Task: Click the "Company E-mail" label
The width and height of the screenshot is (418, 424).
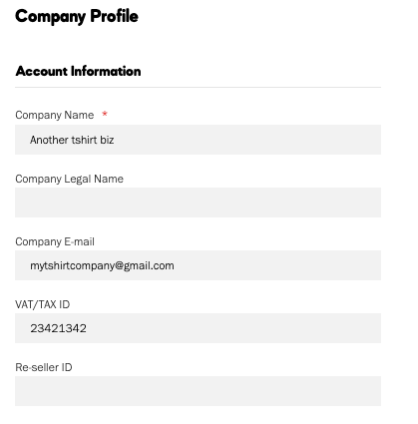Action: [55, 242]
